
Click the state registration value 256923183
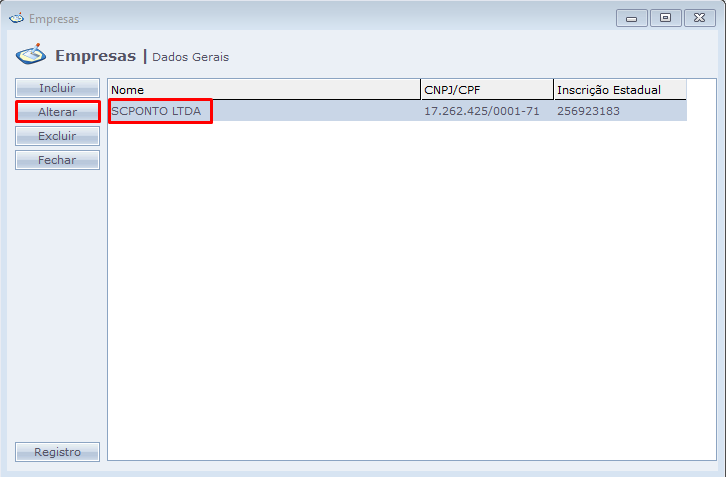tap(588, 111)
